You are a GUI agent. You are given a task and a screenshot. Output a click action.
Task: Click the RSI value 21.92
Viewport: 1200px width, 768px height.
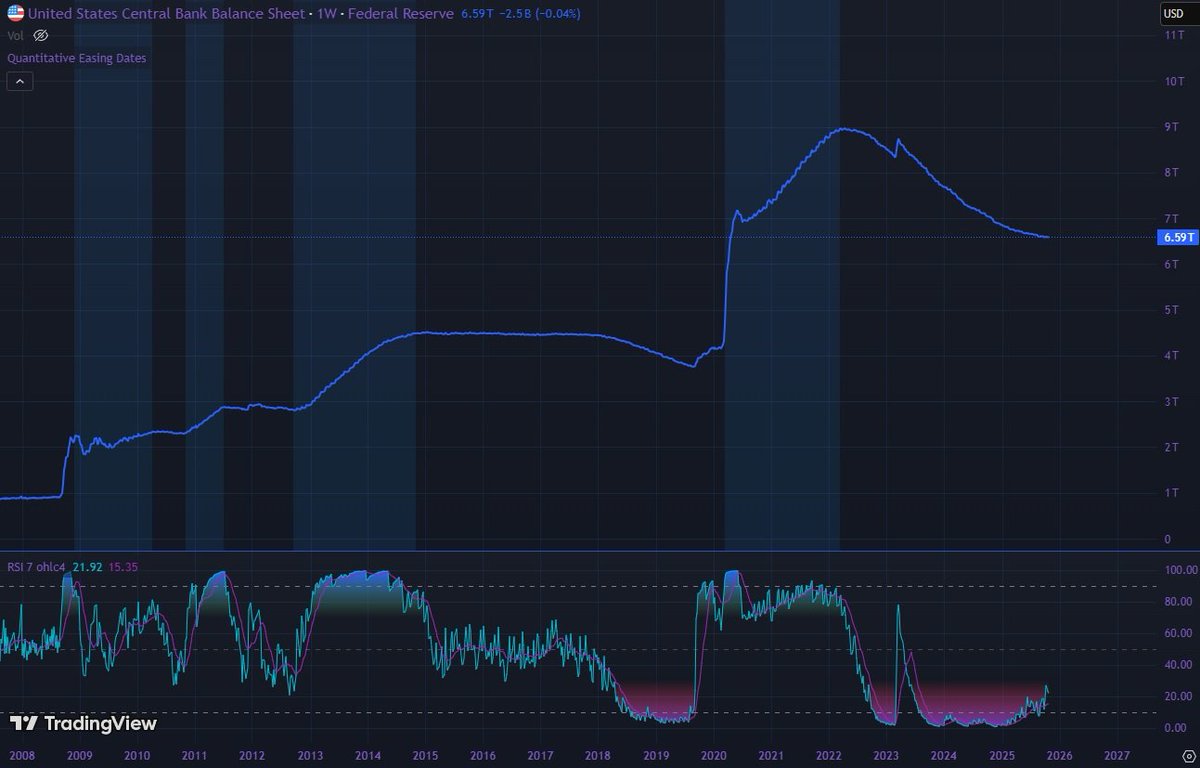coord(87,565)
